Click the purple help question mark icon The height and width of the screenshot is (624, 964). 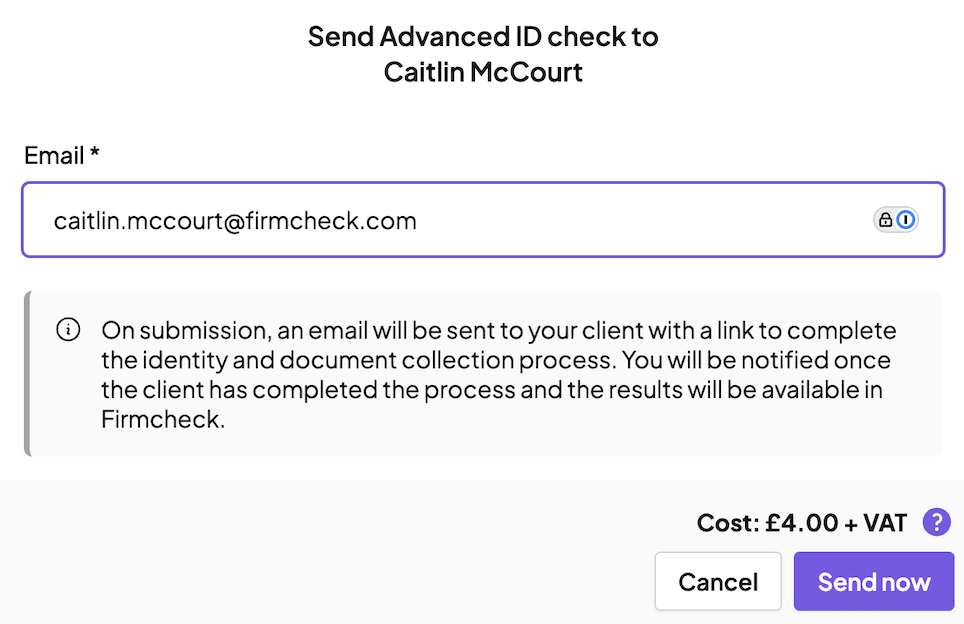tap(936, 521)
